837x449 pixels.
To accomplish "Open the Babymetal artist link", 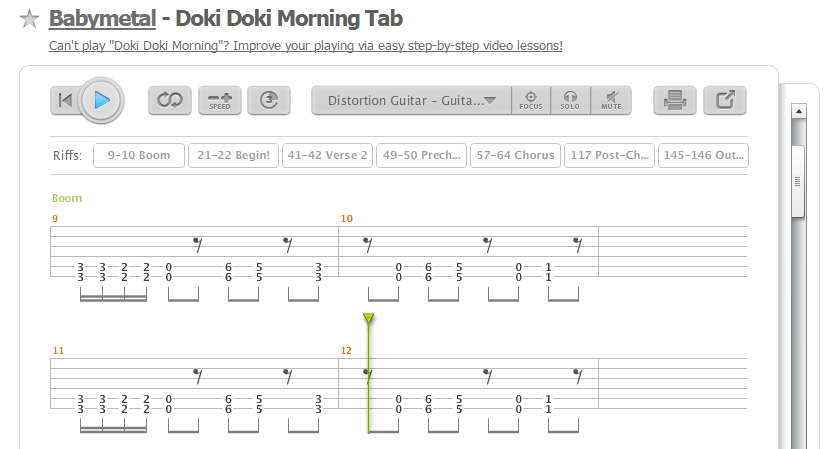I will 102,19.
